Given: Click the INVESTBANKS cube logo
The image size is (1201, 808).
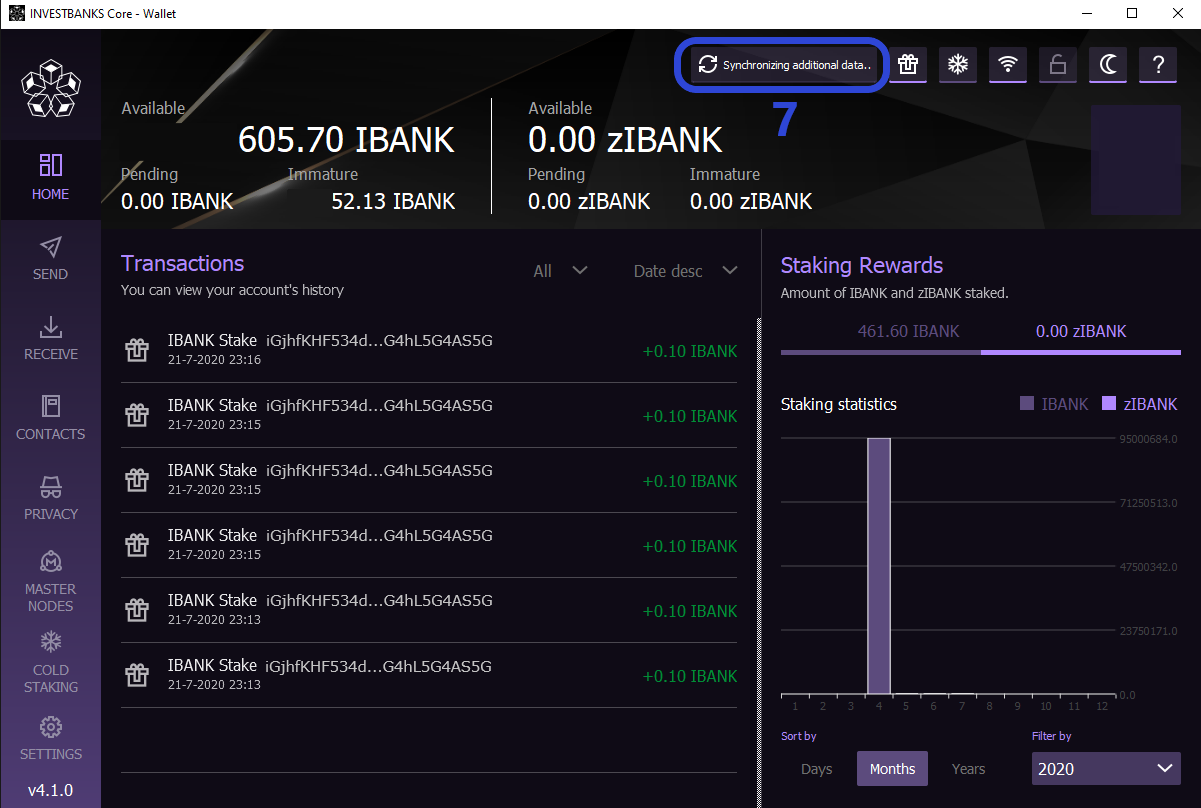Looking at the screenshot, I should click(x=51, y=86).
